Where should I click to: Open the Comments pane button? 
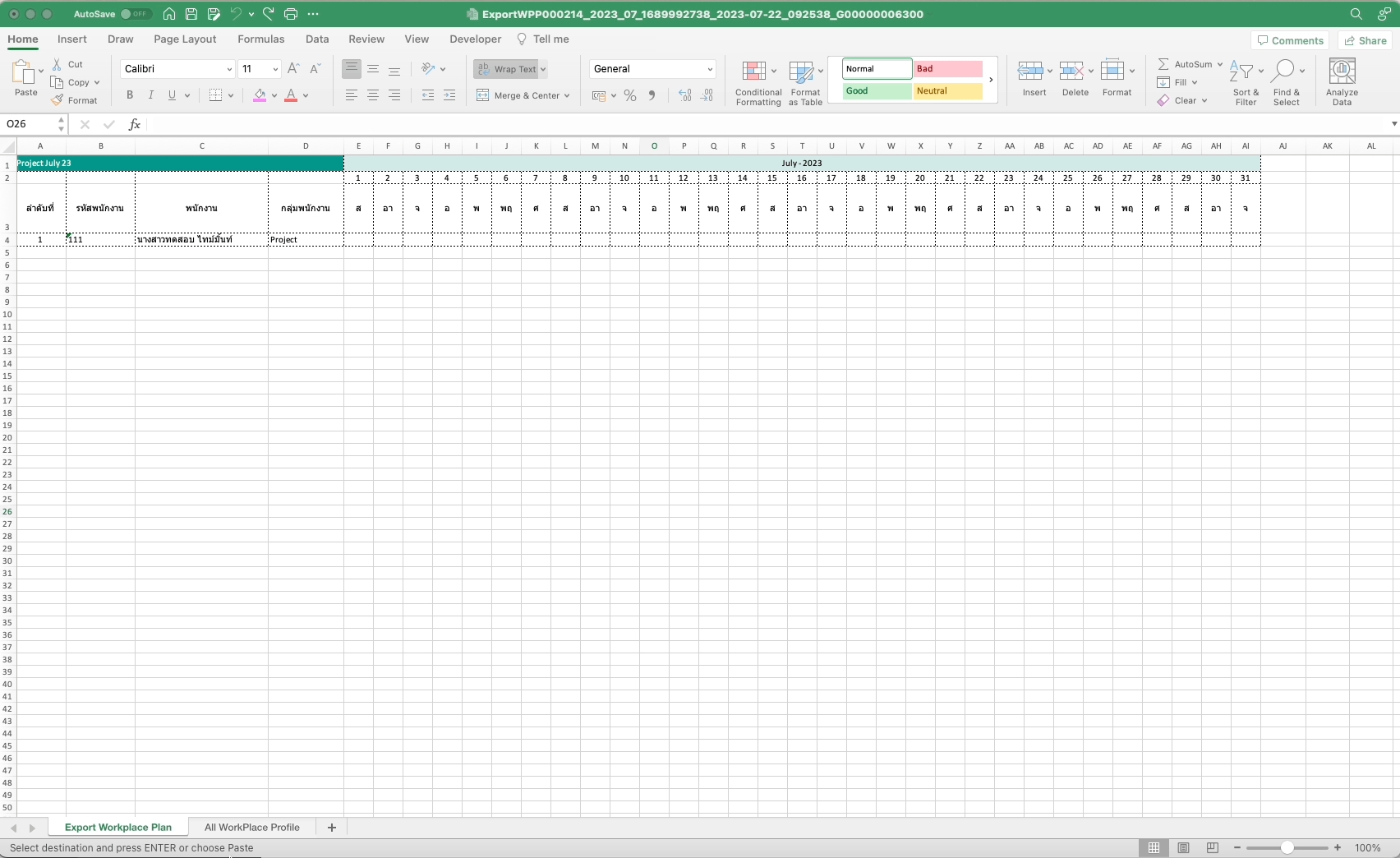1290,40
